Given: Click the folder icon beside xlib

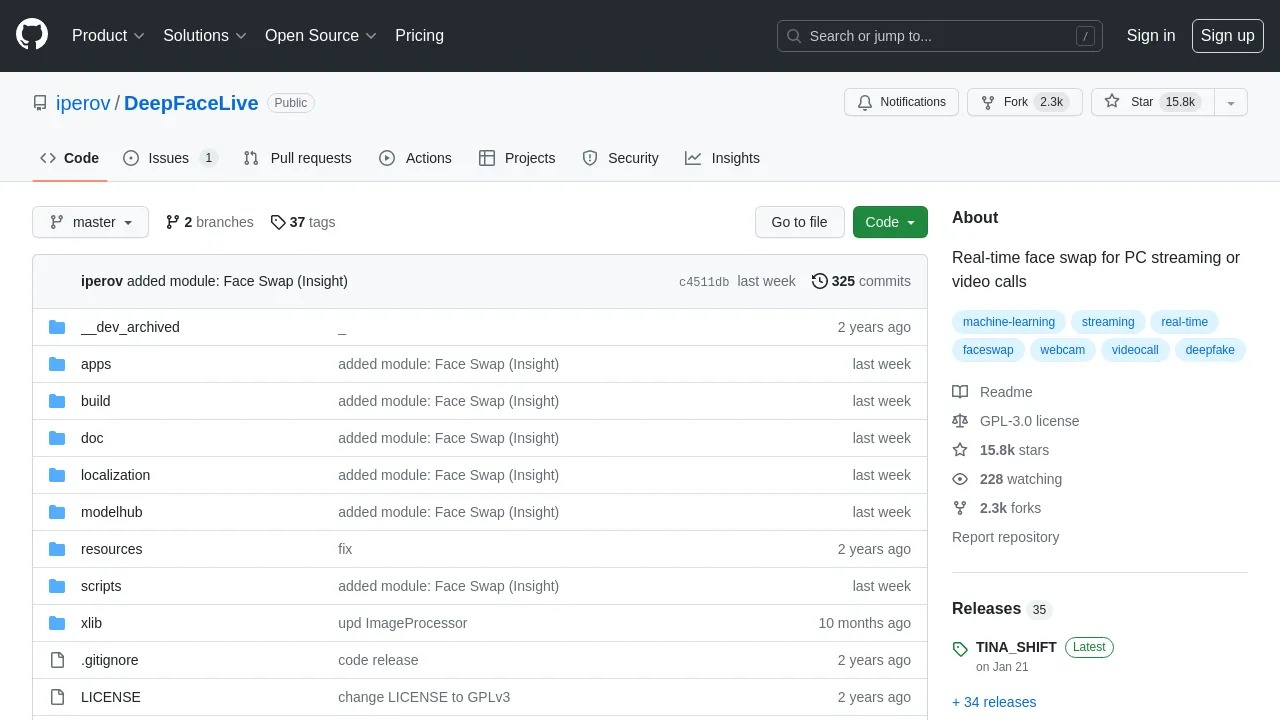Looking at the screenshot, I should 57,623.
